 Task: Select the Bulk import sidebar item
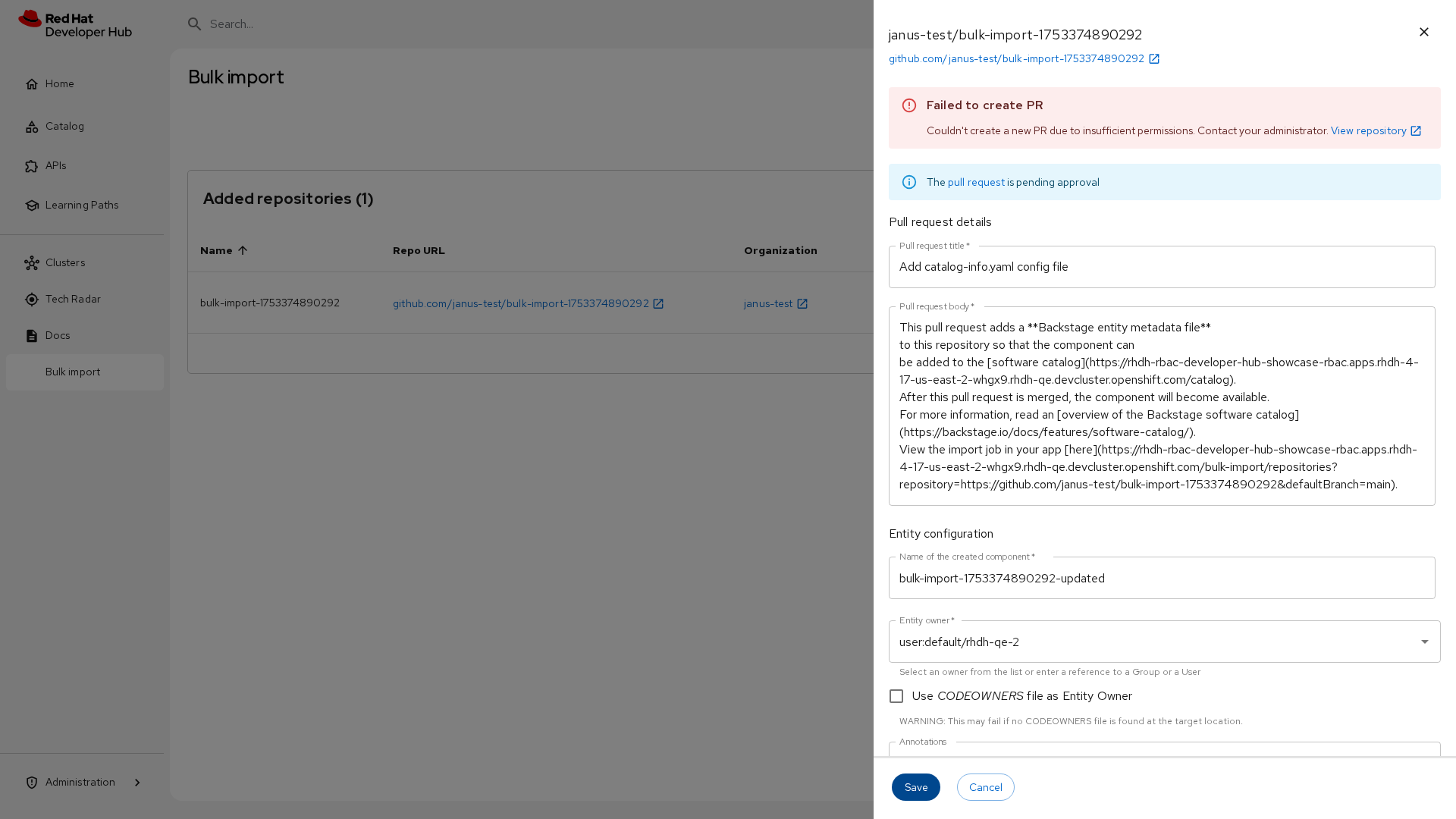point(73,372)
